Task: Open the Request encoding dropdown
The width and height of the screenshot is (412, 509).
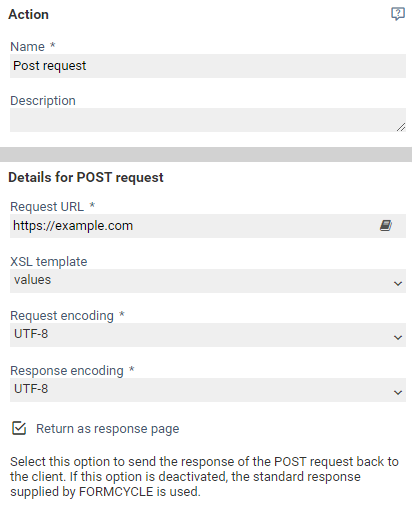Action: click(208, 335)
